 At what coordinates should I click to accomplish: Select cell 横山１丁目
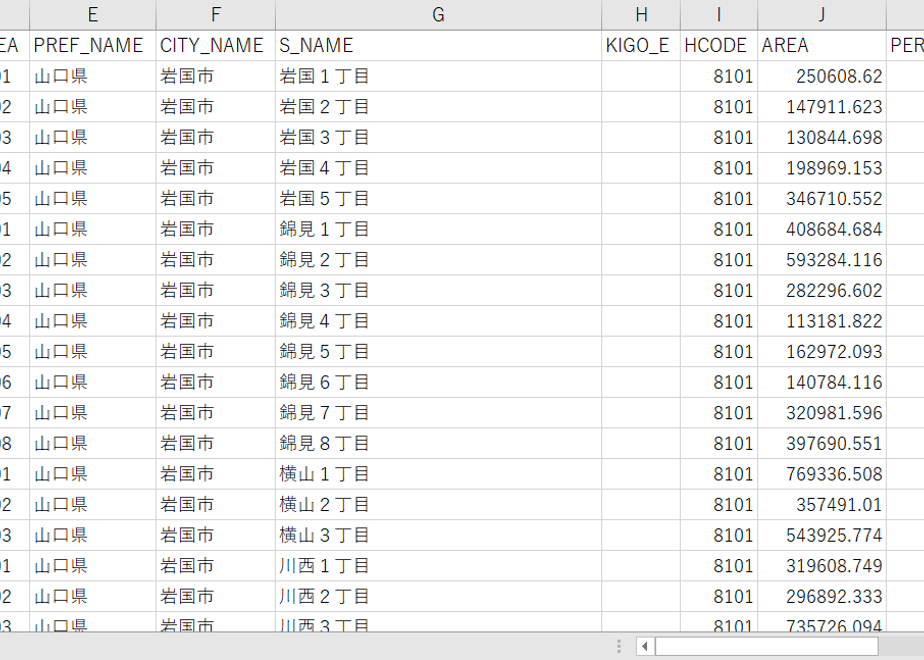pos(438,474)
